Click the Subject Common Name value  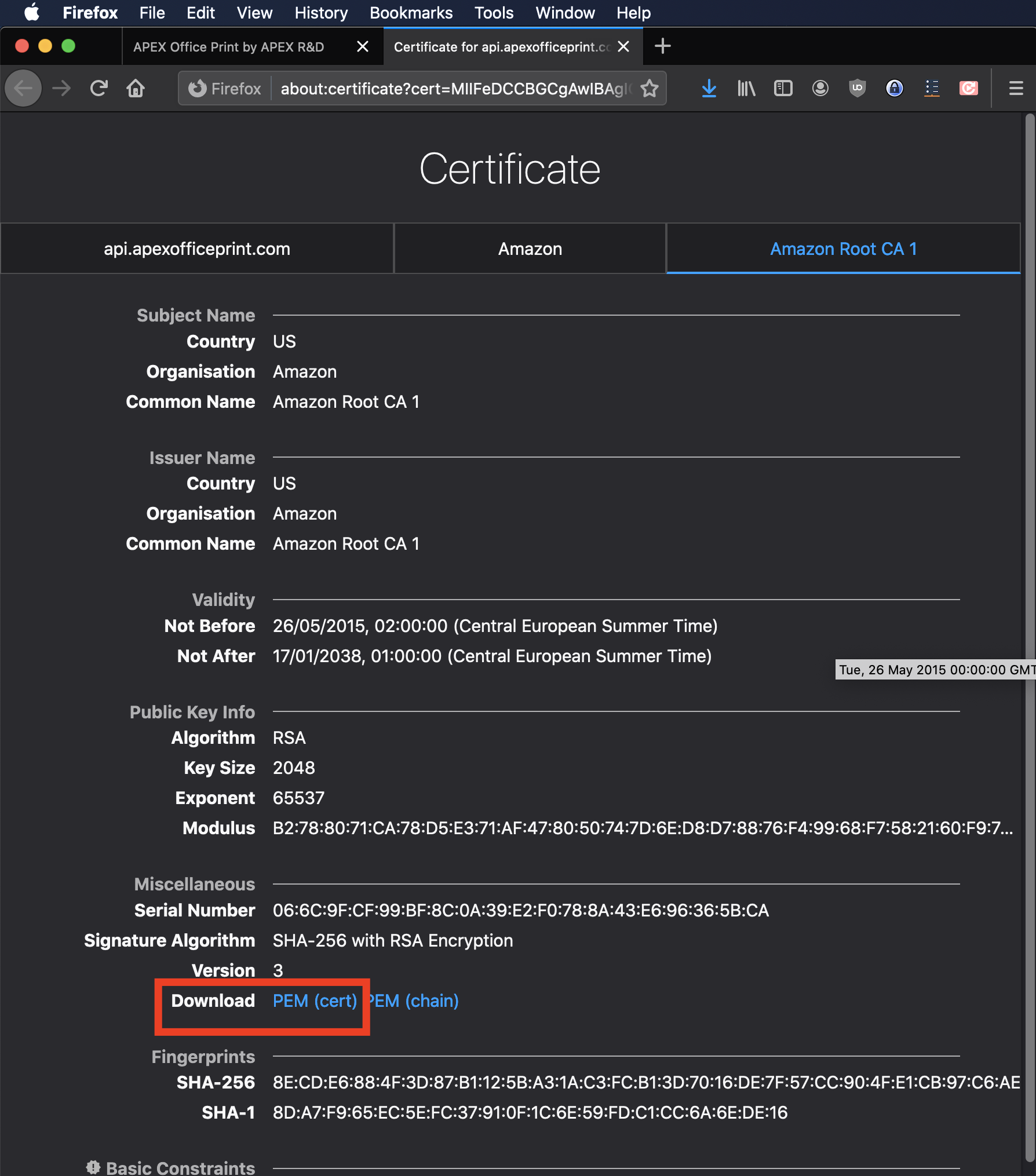346,401
